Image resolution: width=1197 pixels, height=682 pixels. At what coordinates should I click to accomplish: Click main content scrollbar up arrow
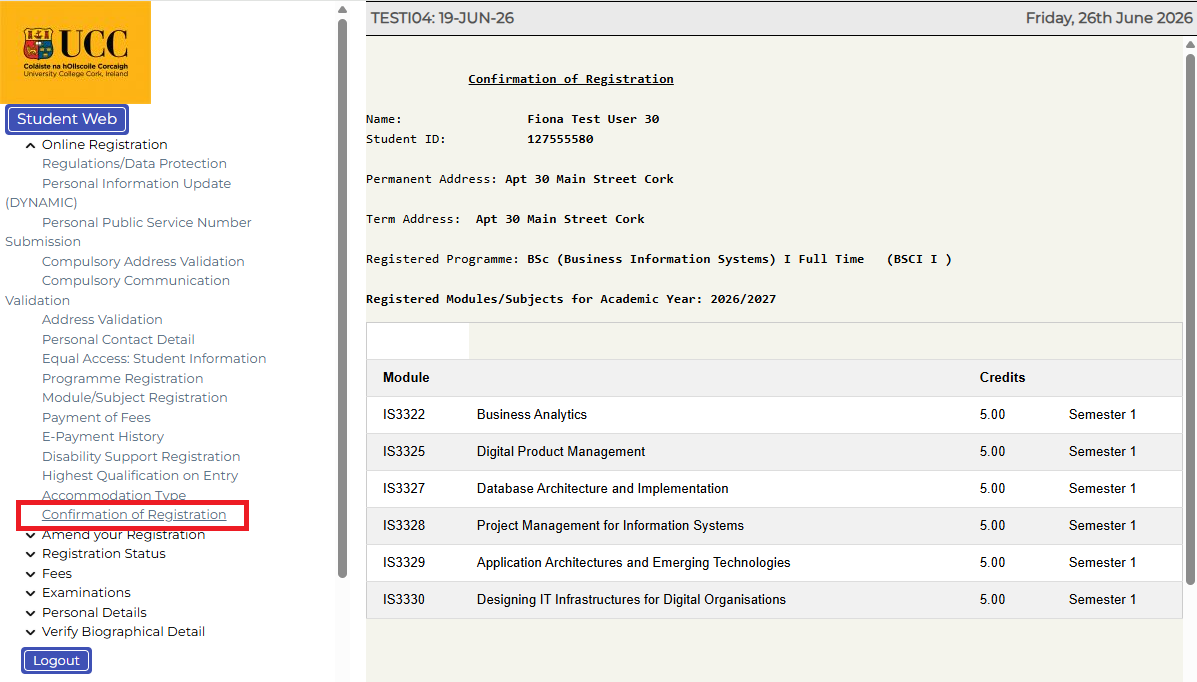click(1190, 44)
